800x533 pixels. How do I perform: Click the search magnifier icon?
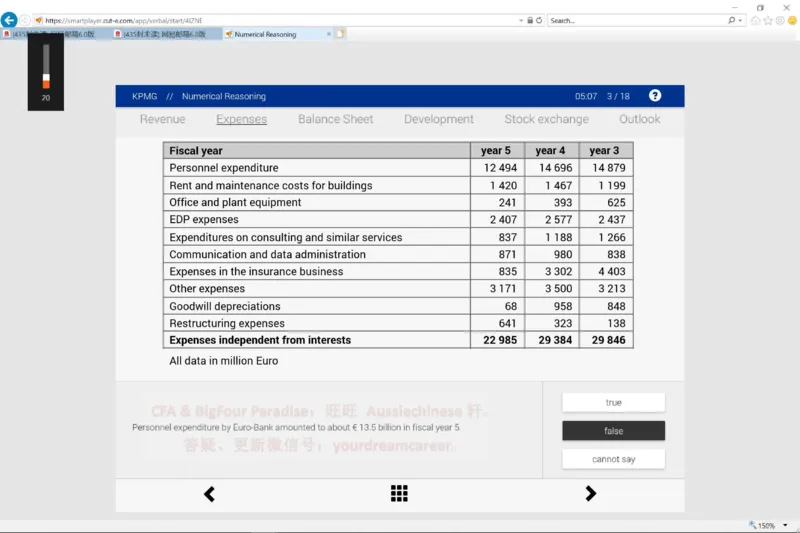(x=732, y=20)
